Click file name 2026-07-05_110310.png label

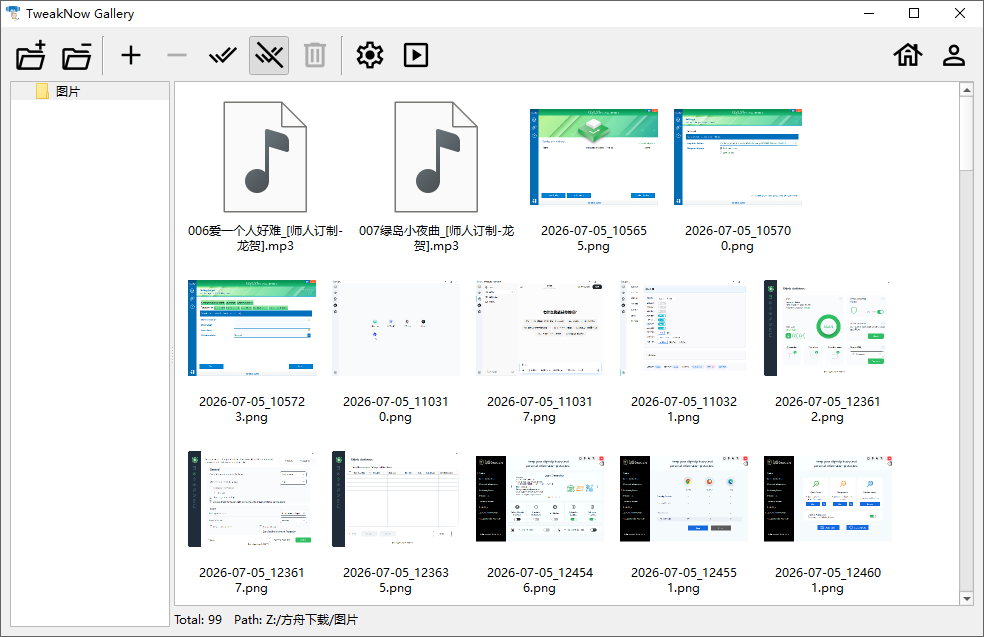[x=395, y=409]
